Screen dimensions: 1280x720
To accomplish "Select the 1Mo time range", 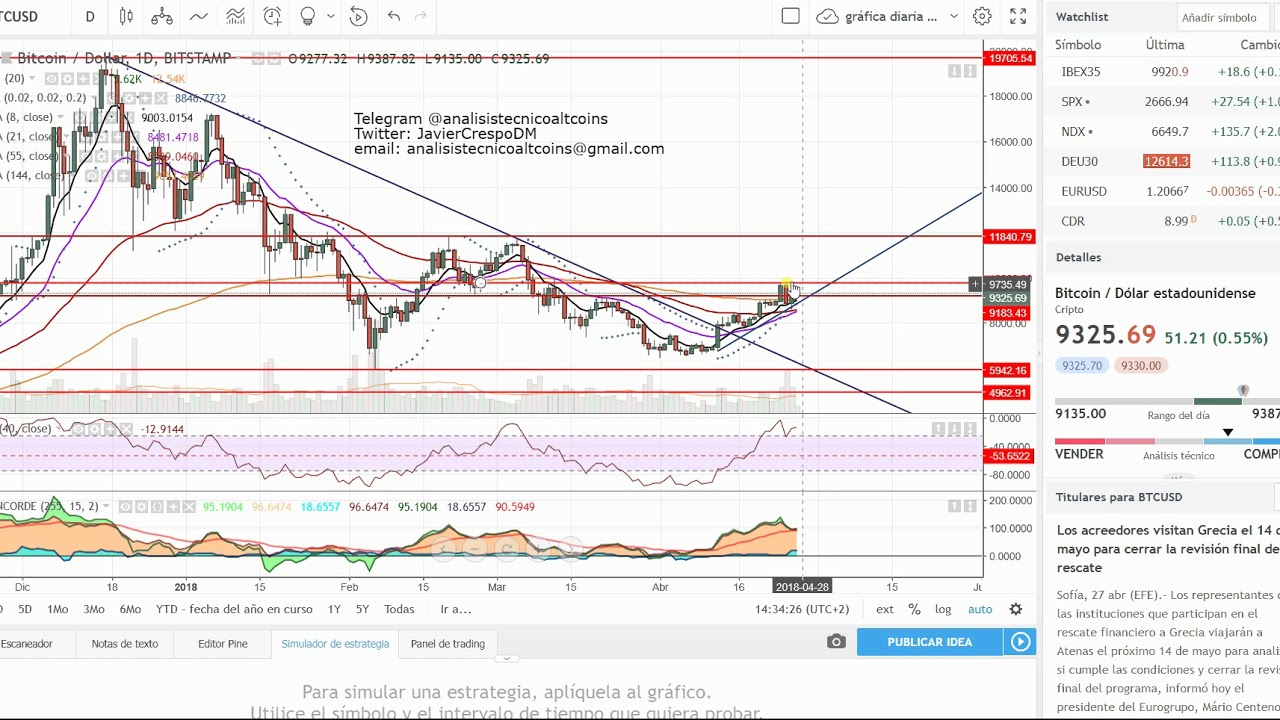I will (58, 609).
